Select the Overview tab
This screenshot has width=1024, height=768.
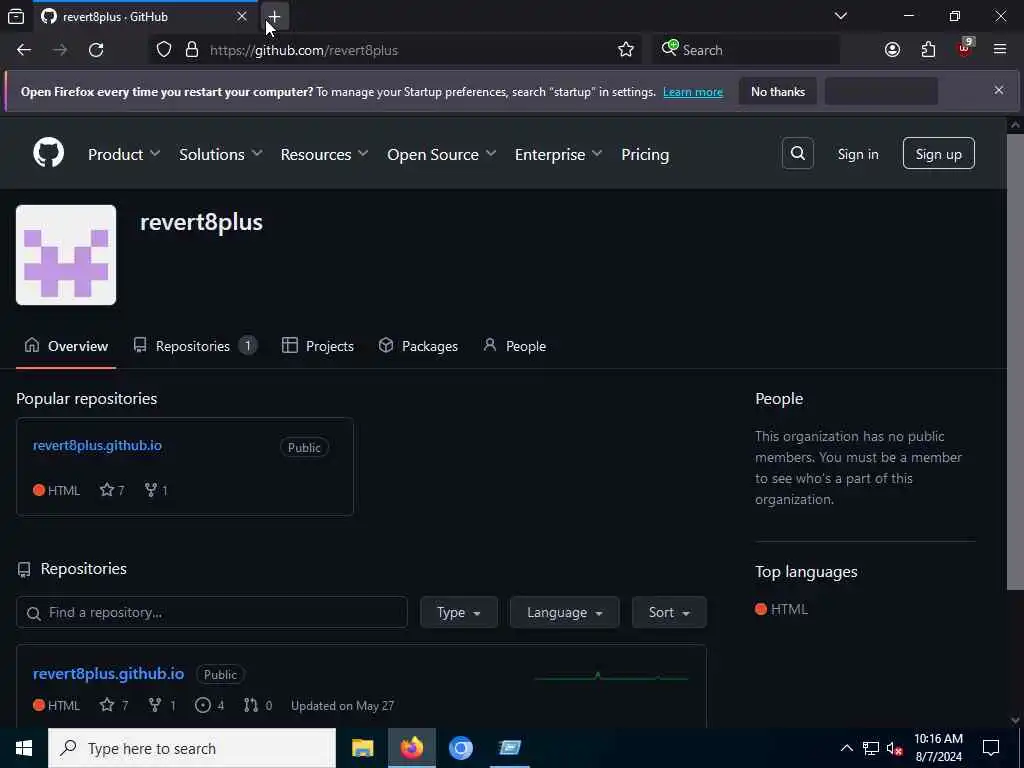[x=66, y=346]
